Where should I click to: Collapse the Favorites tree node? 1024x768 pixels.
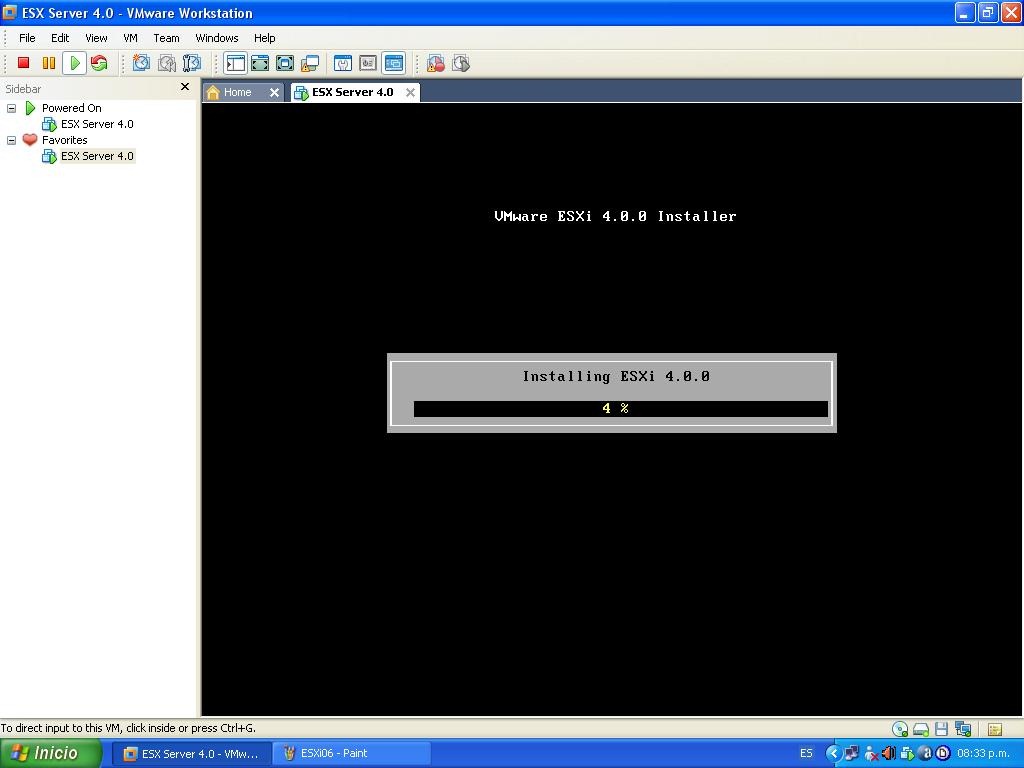click(x=11, y=140)
